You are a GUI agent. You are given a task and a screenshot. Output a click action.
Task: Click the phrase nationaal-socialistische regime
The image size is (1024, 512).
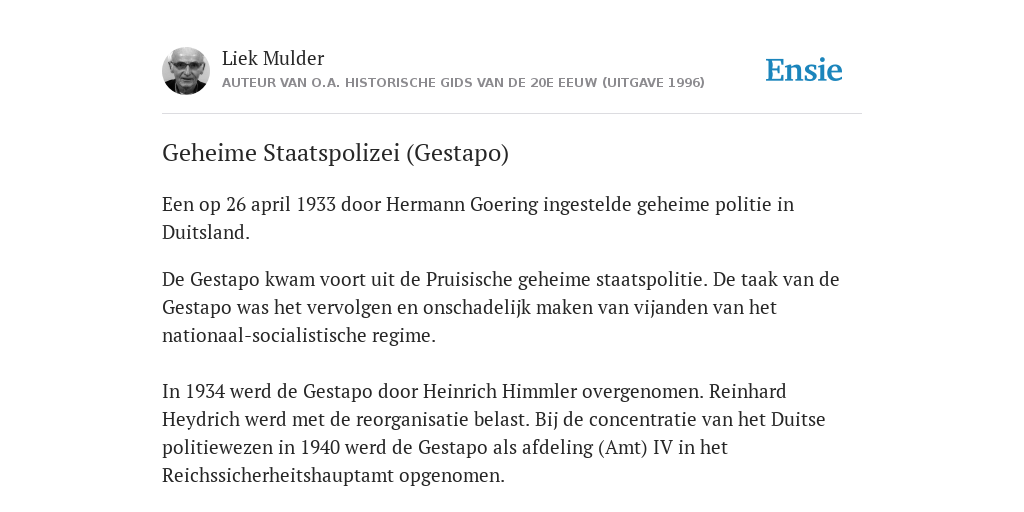(298, 336)
